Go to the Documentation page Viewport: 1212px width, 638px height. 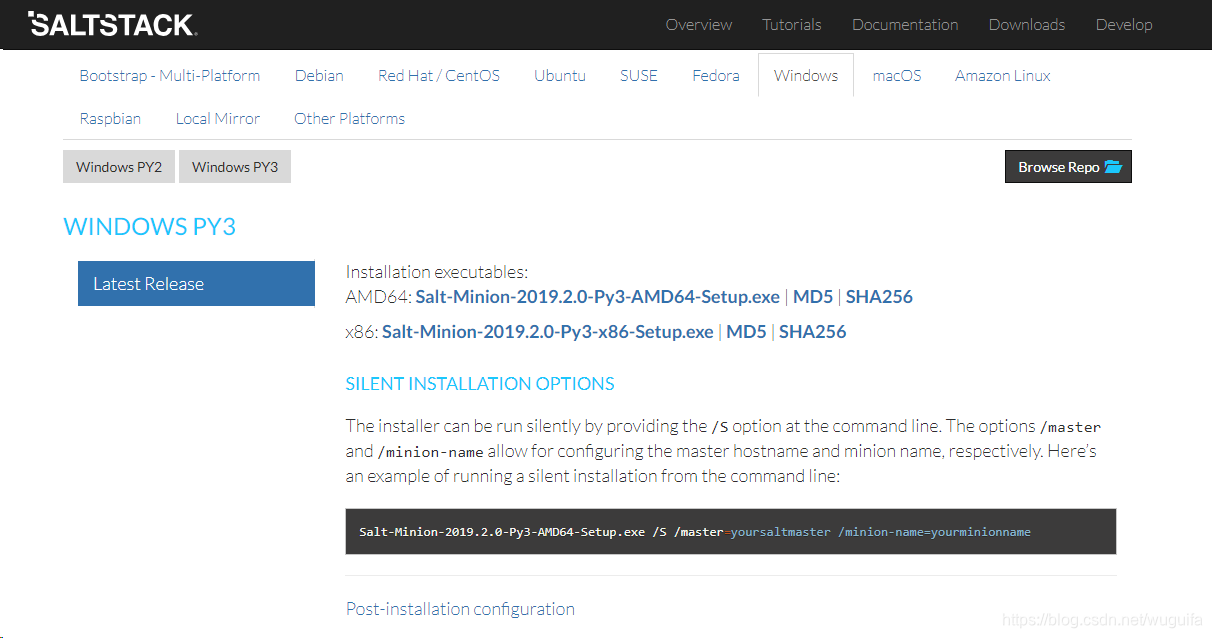(905, 25)
